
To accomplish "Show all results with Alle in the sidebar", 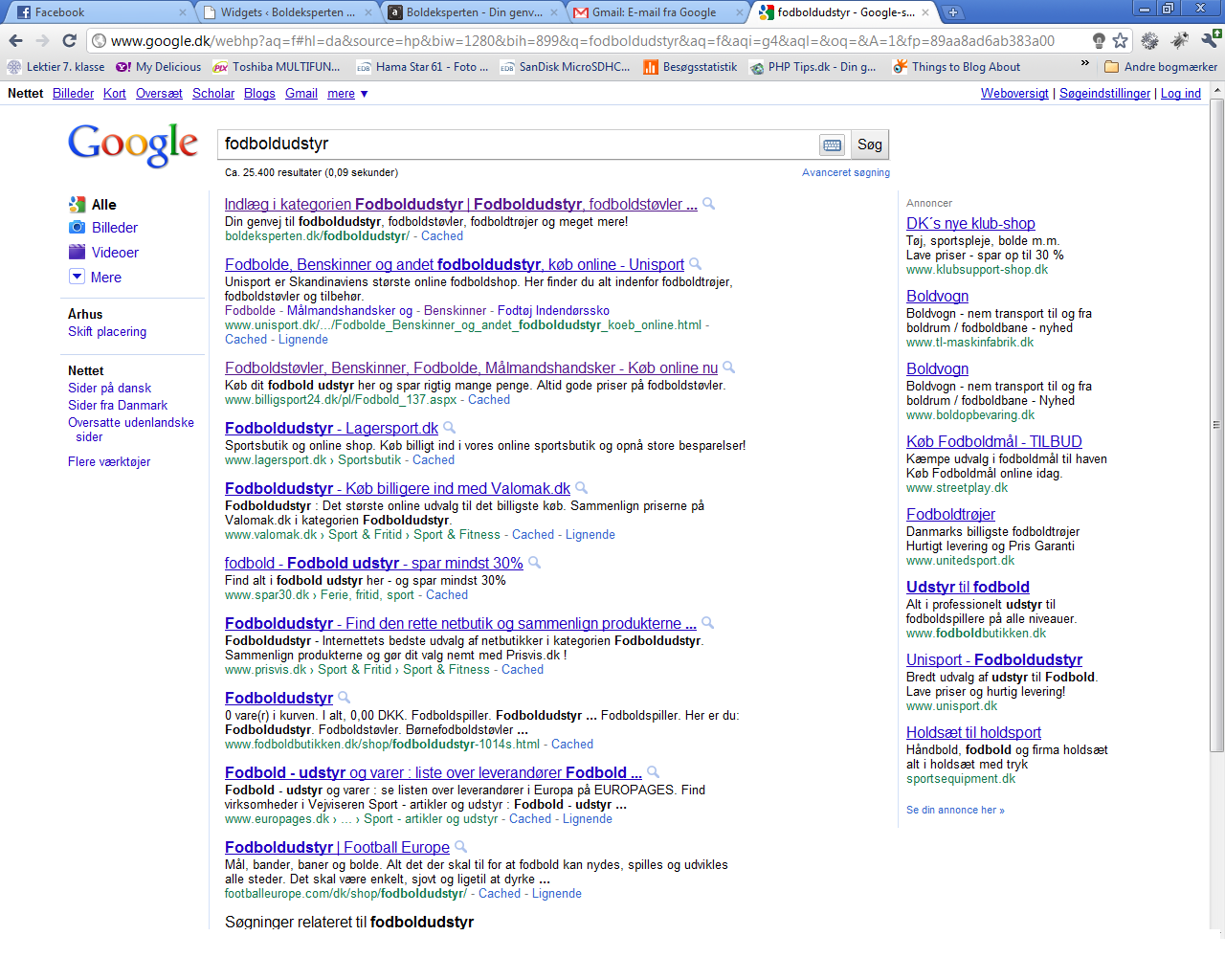I will coord(93,205).
